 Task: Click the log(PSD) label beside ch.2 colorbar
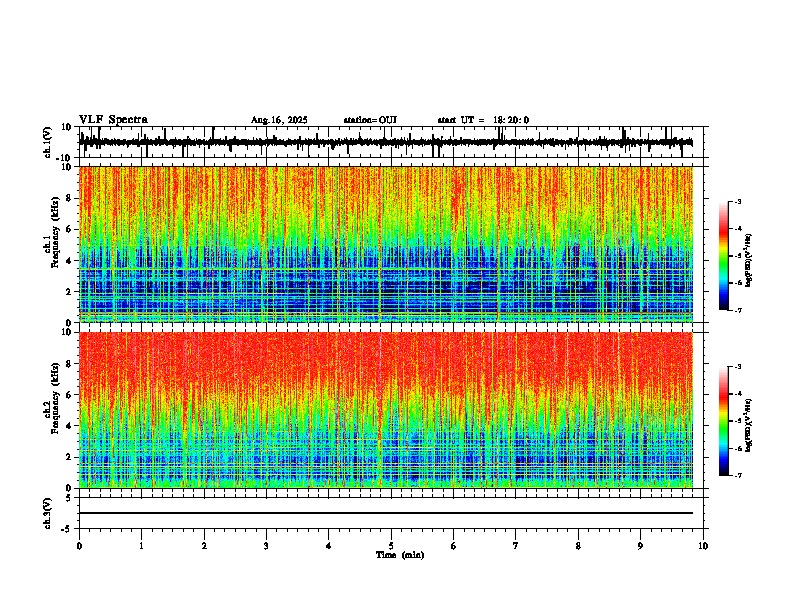click(749, 425)
